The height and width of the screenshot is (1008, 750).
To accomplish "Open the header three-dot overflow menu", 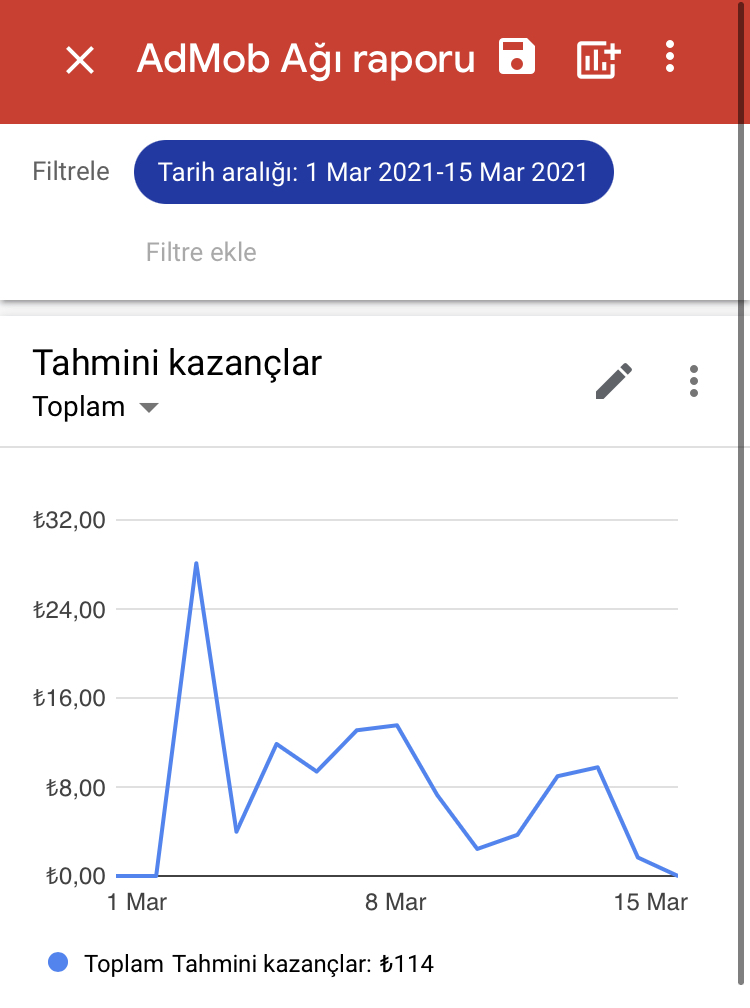I will 670,57.
